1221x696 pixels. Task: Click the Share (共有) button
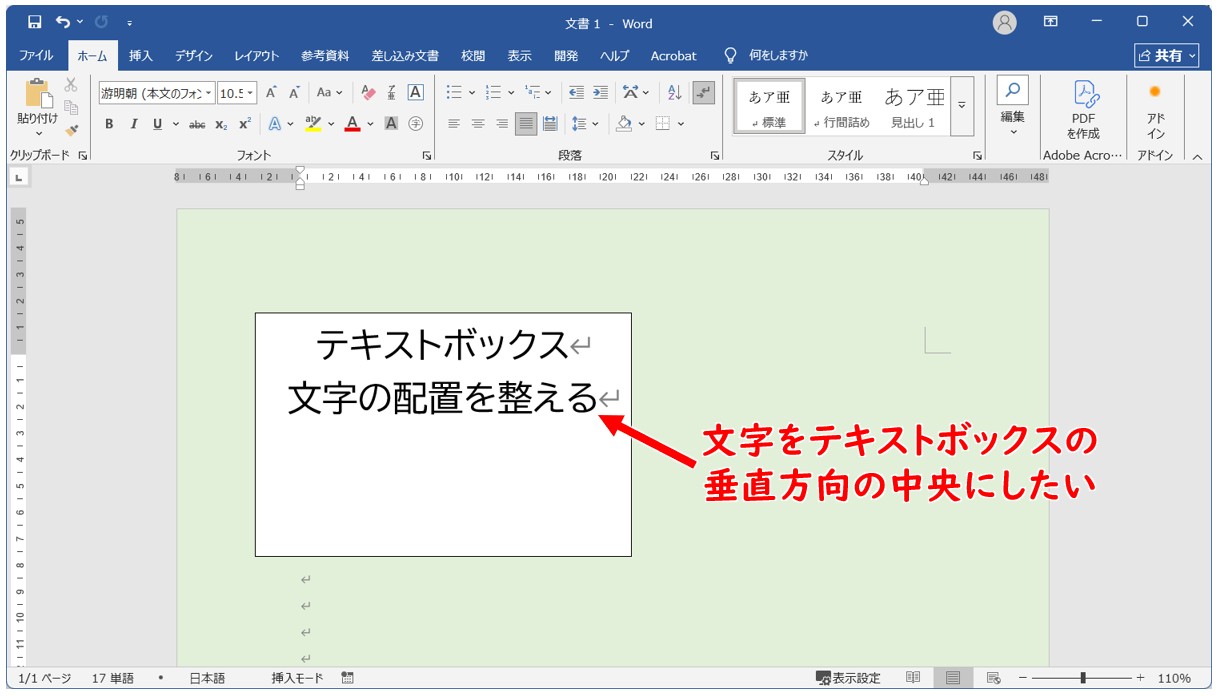1167,56
